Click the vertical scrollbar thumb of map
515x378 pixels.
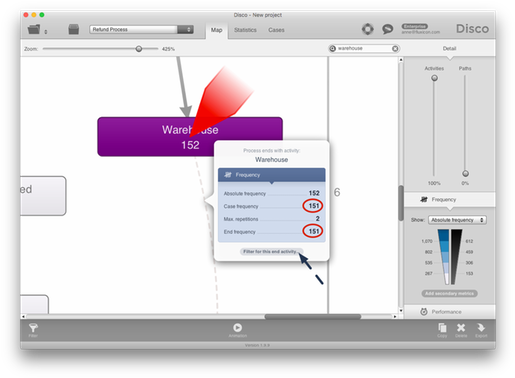[401, 203]
